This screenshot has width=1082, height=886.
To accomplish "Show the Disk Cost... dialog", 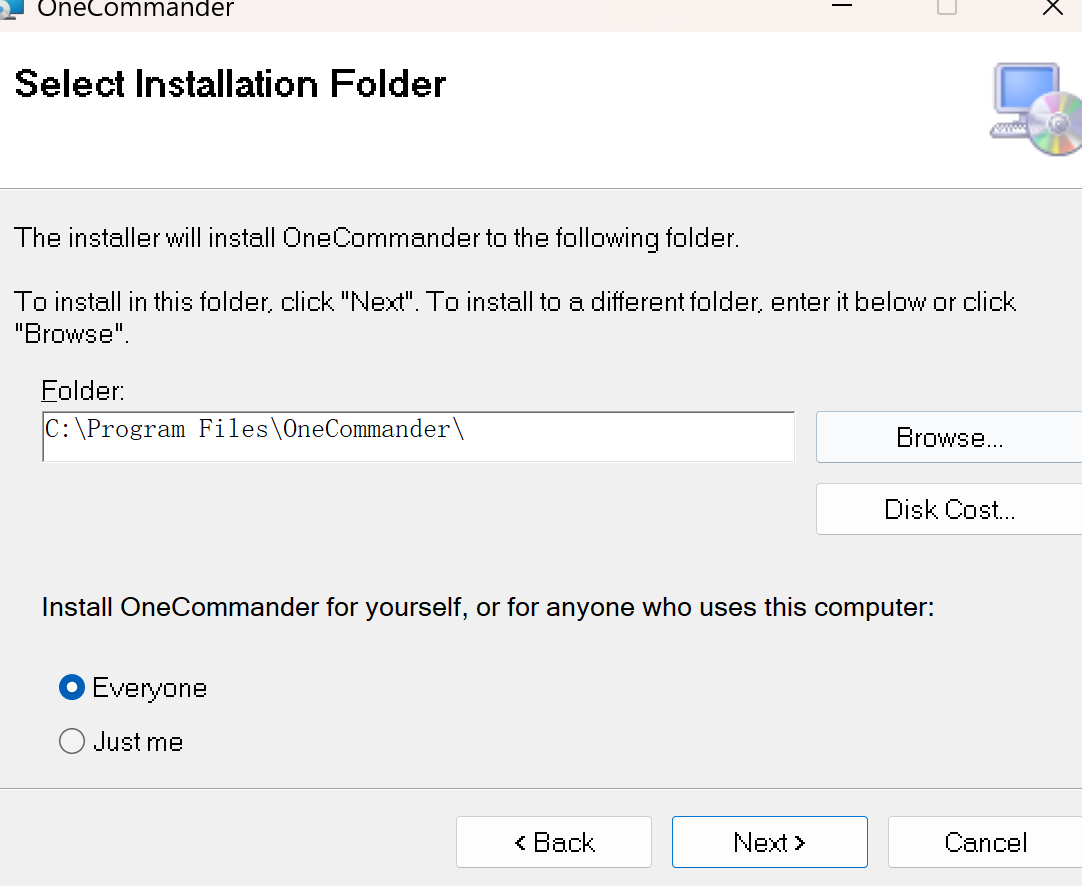I will click(x=948, y=510).
